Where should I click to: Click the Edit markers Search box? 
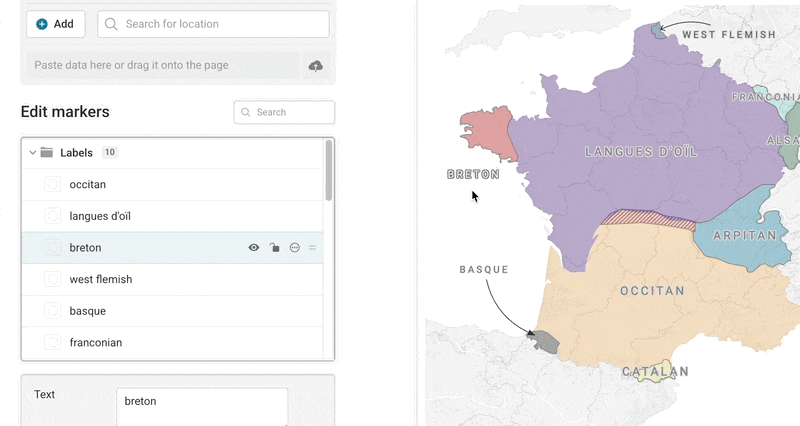284,112
